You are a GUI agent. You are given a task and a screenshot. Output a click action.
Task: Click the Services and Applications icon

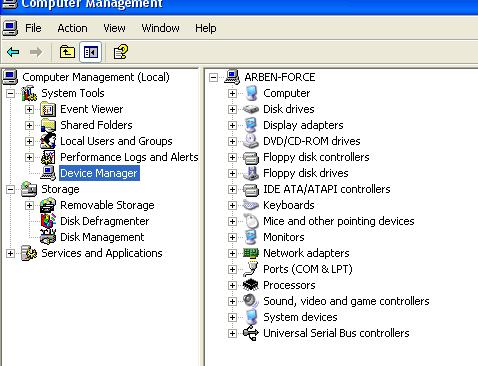pyautogui.click(x=29, y=253)
